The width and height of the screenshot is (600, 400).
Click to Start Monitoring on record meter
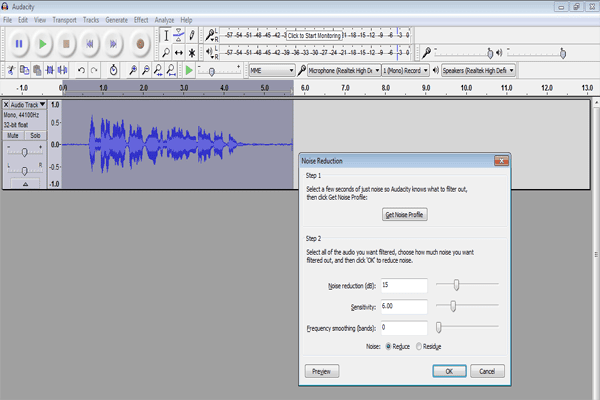point(314,36)
